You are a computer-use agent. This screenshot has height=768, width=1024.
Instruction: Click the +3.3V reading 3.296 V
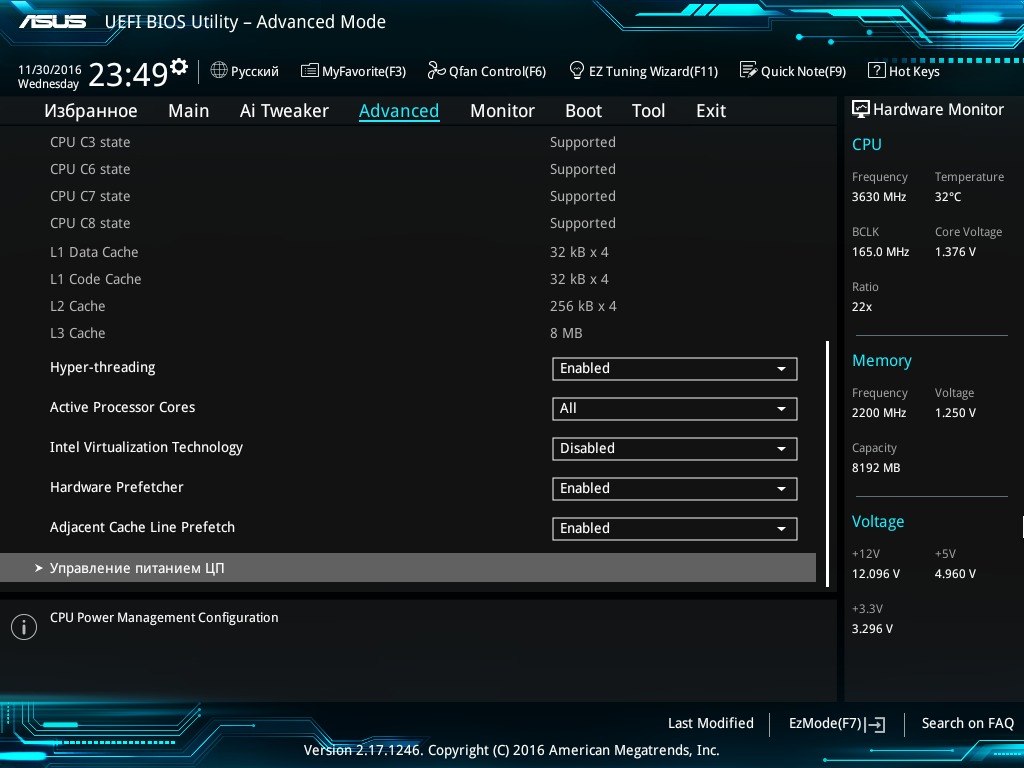(x=872, y=628)
